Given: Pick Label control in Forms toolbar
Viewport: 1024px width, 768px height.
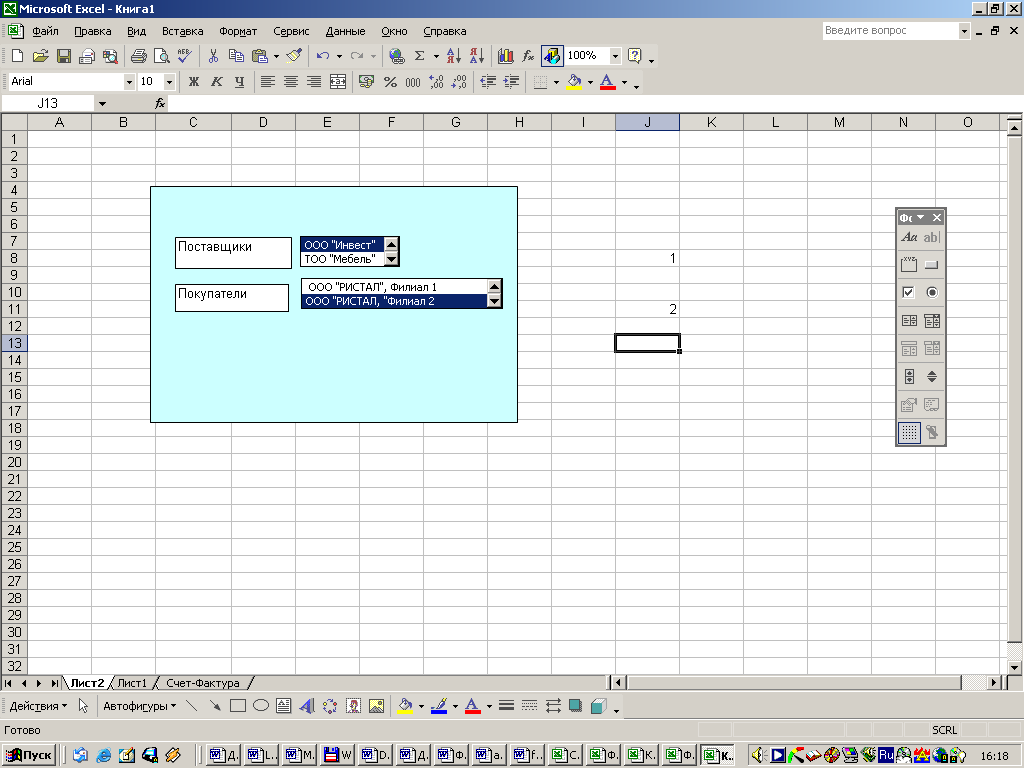Looking at the screenshot, I should [x=908, y=237].
